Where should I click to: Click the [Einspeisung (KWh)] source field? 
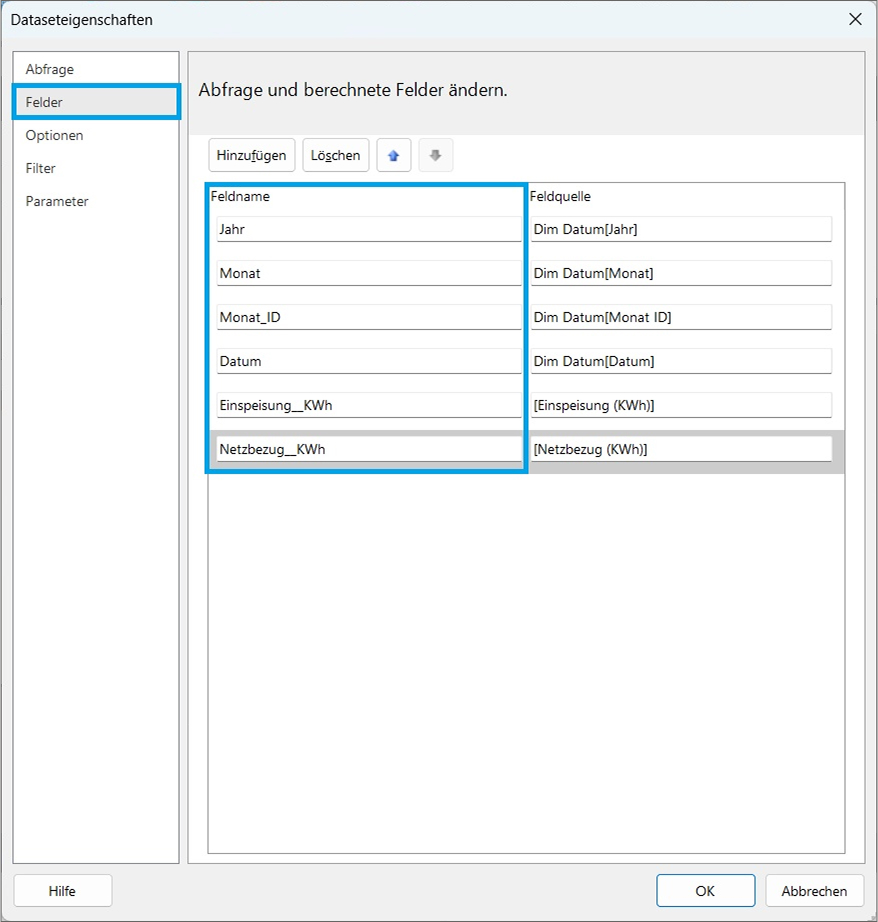click(x=680, y=405)
